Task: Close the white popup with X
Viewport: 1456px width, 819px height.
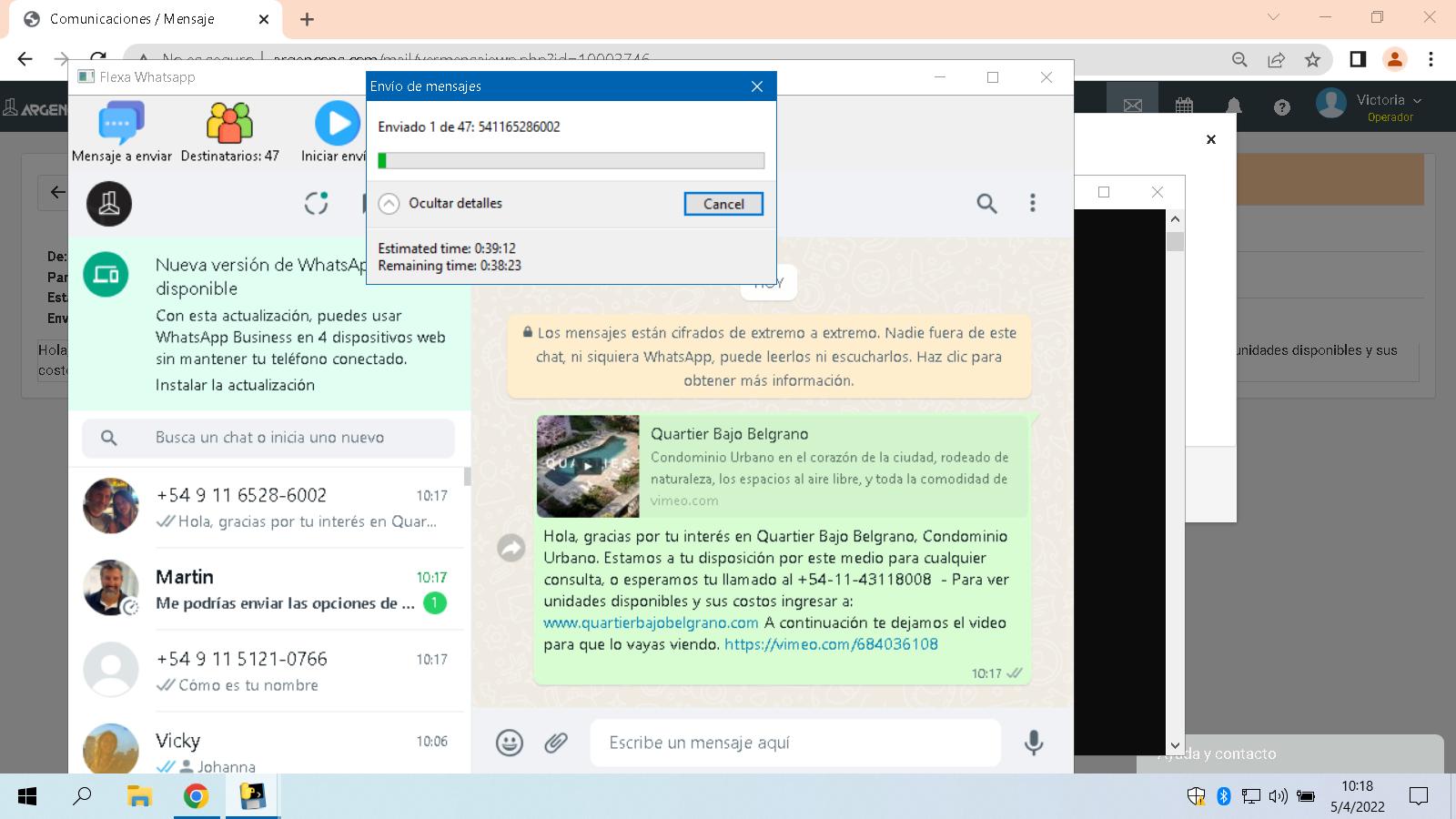Action: tap(1210, 139)
